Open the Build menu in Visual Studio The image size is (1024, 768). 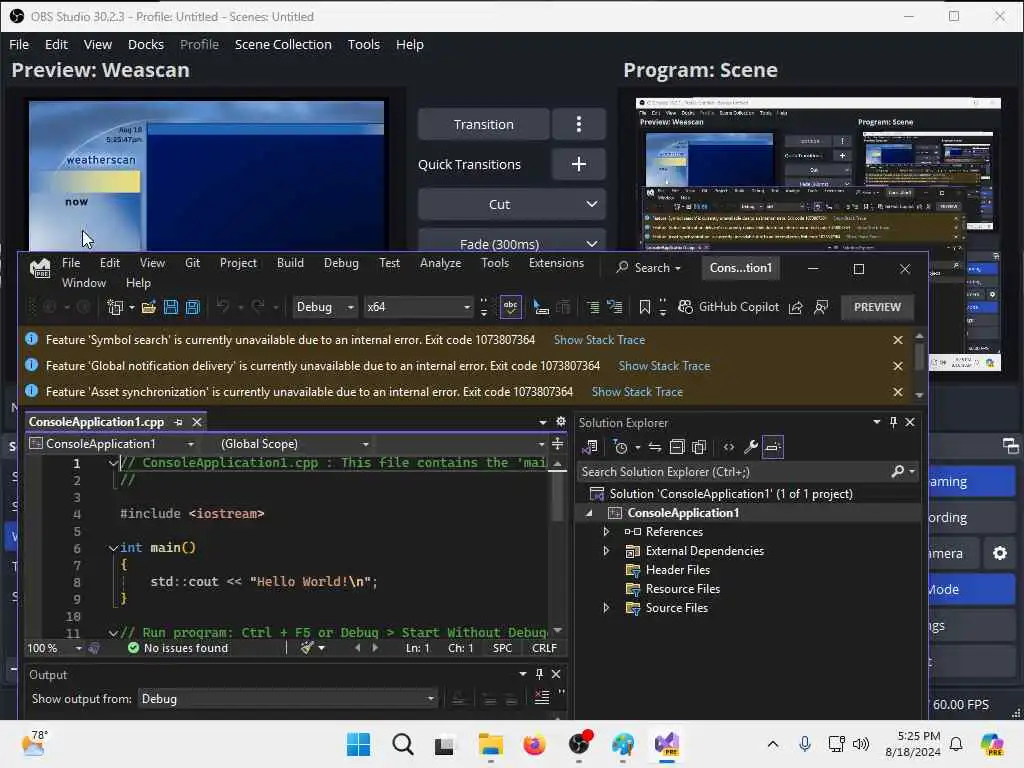click(x=290, y=263)
